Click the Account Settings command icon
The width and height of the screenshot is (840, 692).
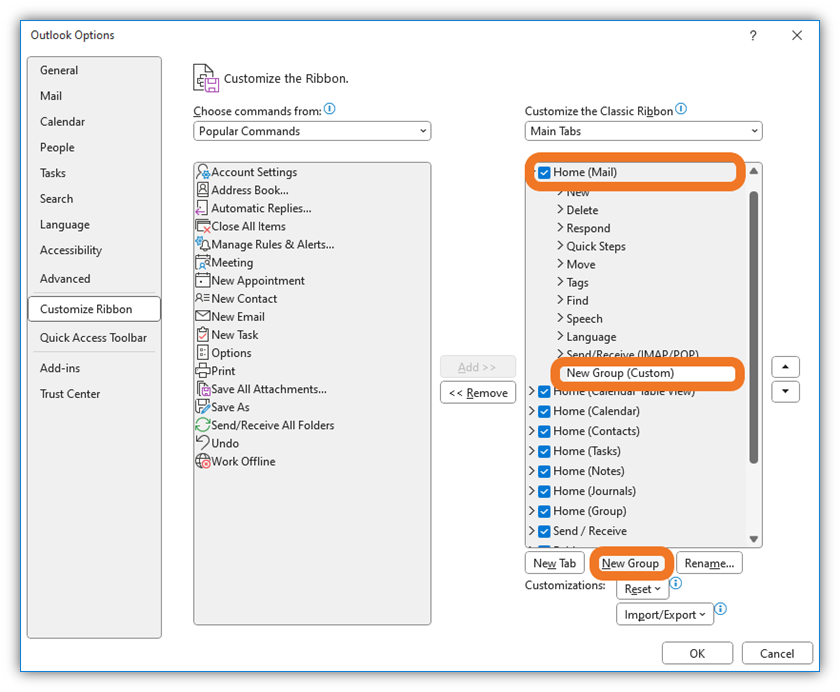(202, 172)
